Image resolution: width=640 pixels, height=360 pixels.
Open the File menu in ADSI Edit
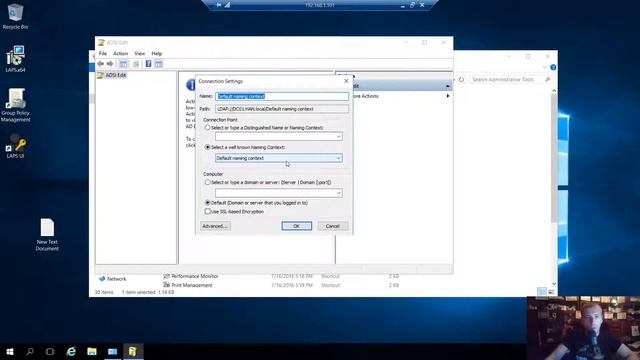103,53
